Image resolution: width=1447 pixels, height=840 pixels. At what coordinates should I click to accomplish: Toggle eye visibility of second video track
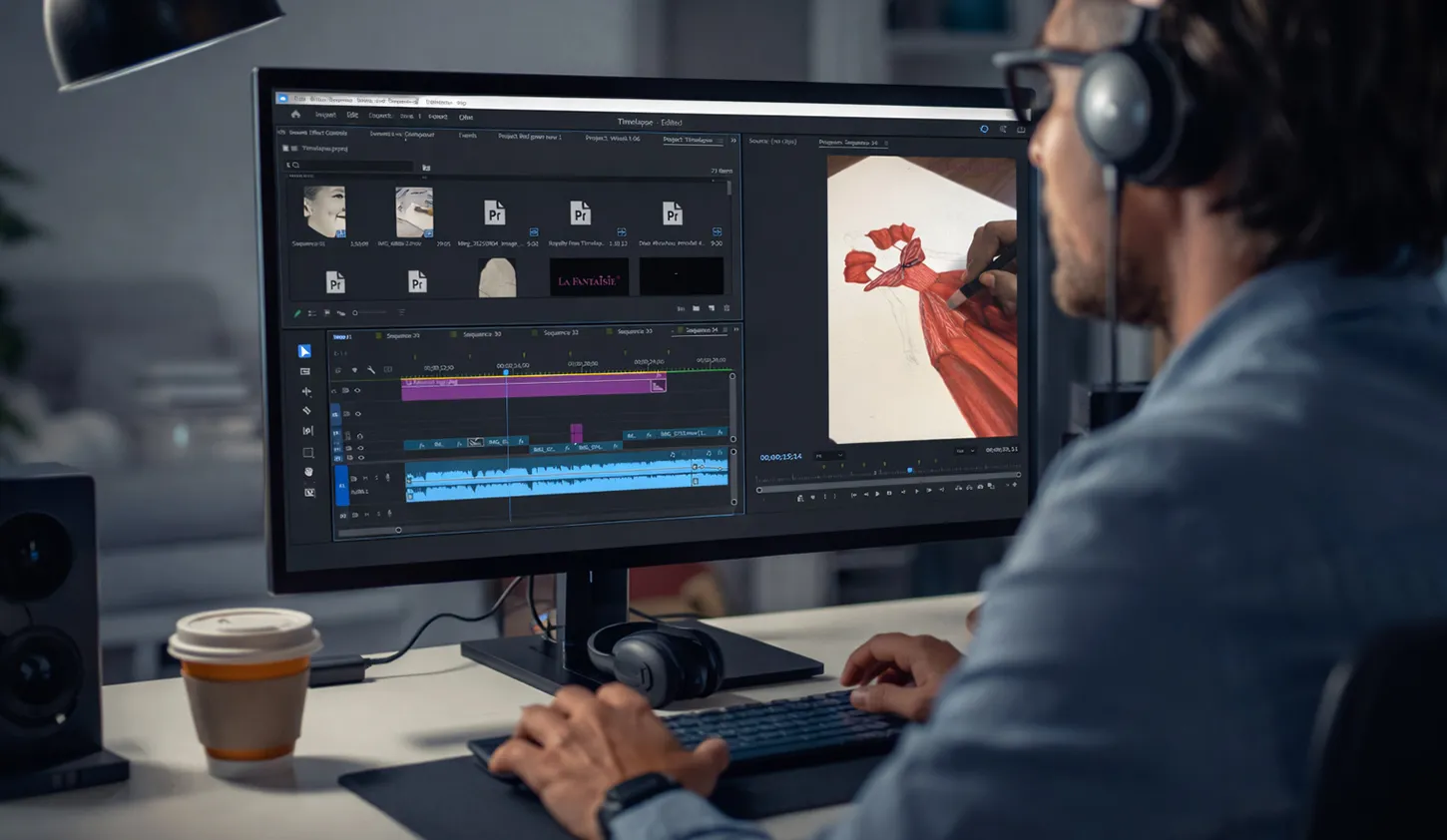pyautogui.click(x=357, y=413)
